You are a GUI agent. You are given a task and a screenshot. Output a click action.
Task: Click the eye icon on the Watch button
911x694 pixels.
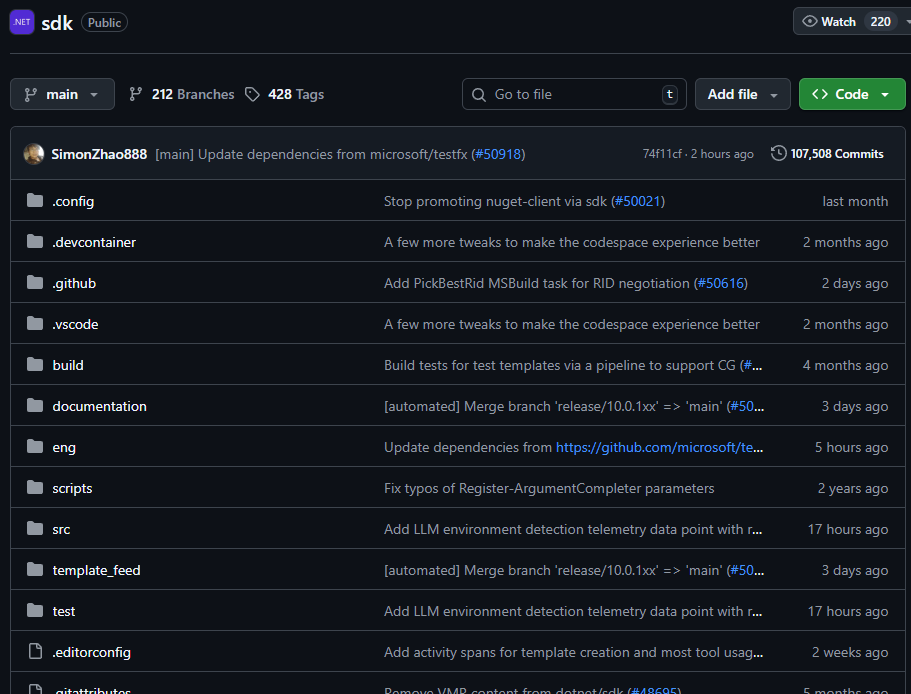point(810,21)
